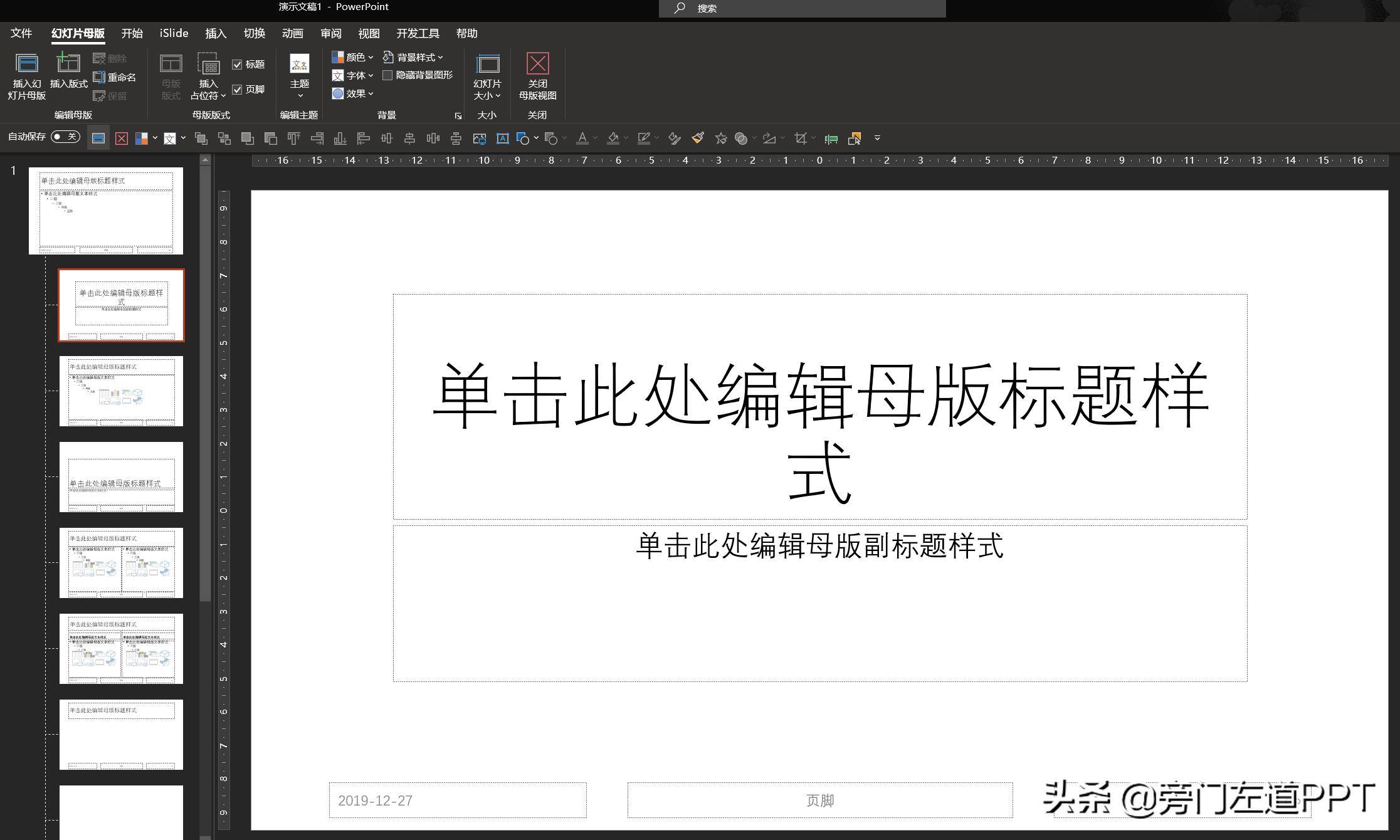Open the 颜色 dropdown
This screenshot has height=840, width=1400.
coord(351,56)
